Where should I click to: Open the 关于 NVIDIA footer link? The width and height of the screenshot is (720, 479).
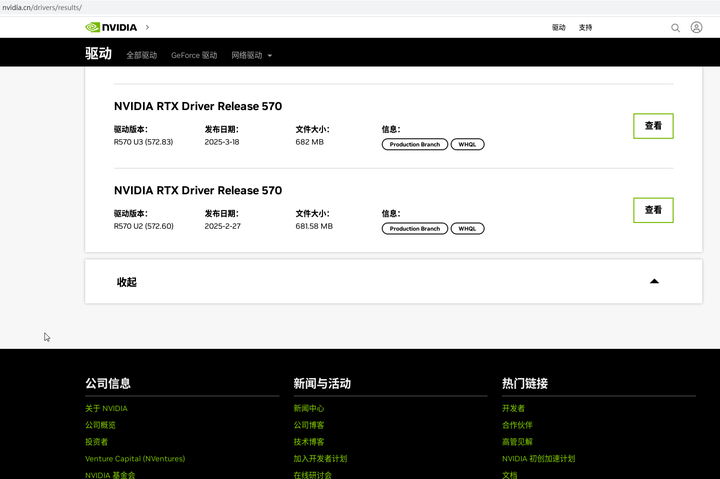106,408
